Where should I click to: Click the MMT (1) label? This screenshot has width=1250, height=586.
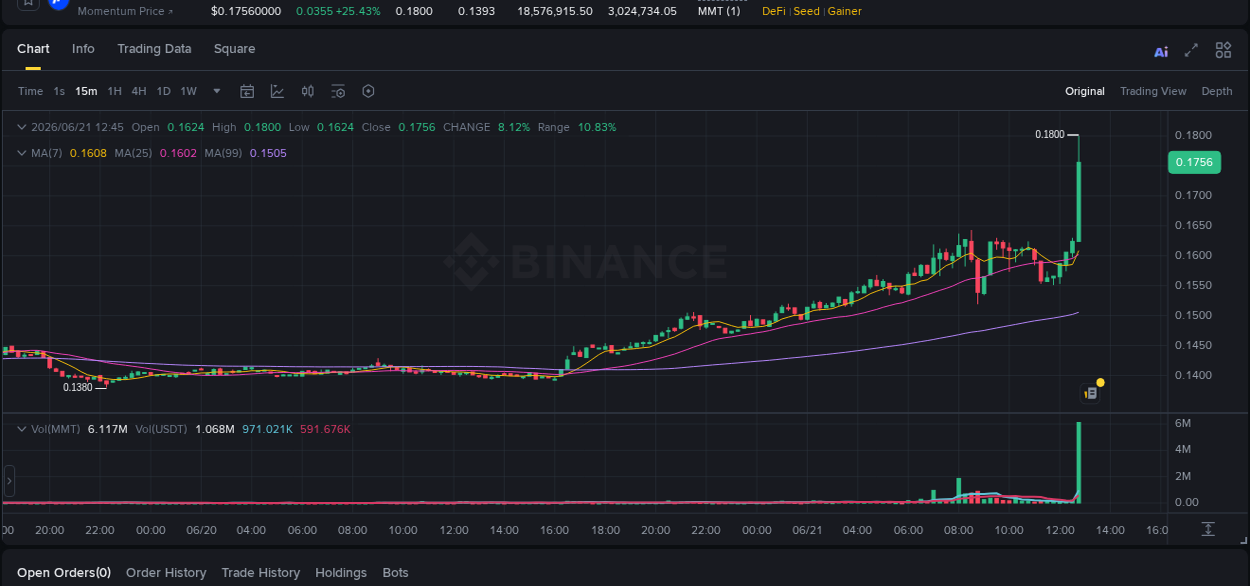(x=719, y=11)
